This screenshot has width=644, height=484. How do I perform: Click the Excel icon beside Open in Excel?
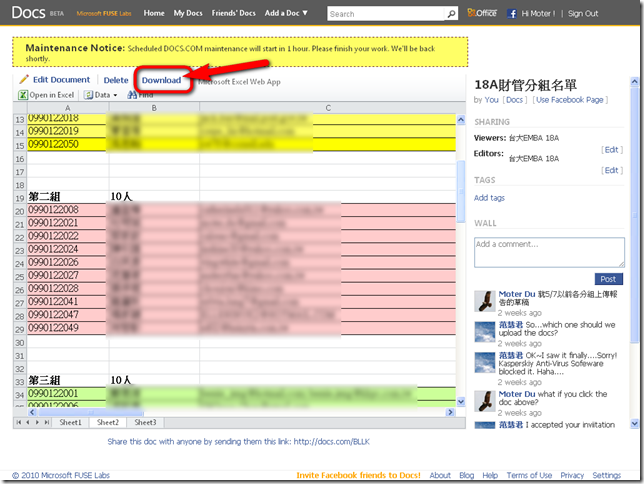(23, 95)
